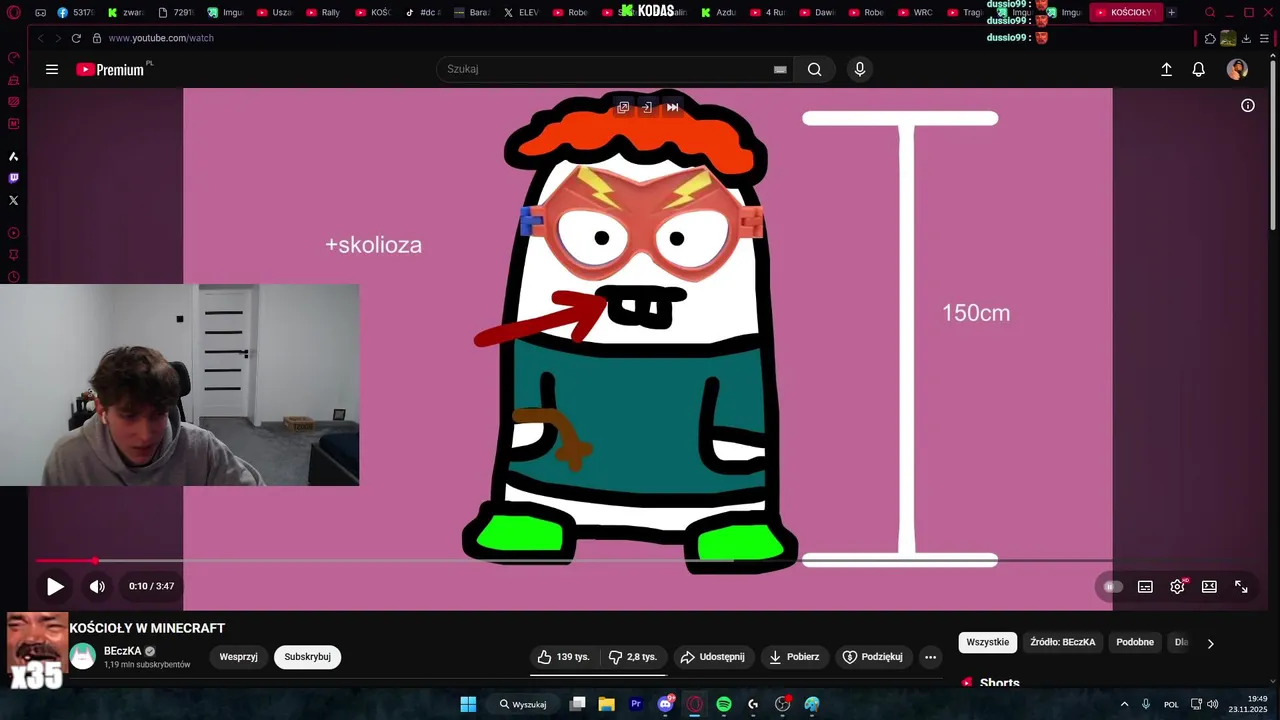This screenshot has height=720, width=1280.
Task: Click the YouTube search magnifier button
Action: point(815,69)
